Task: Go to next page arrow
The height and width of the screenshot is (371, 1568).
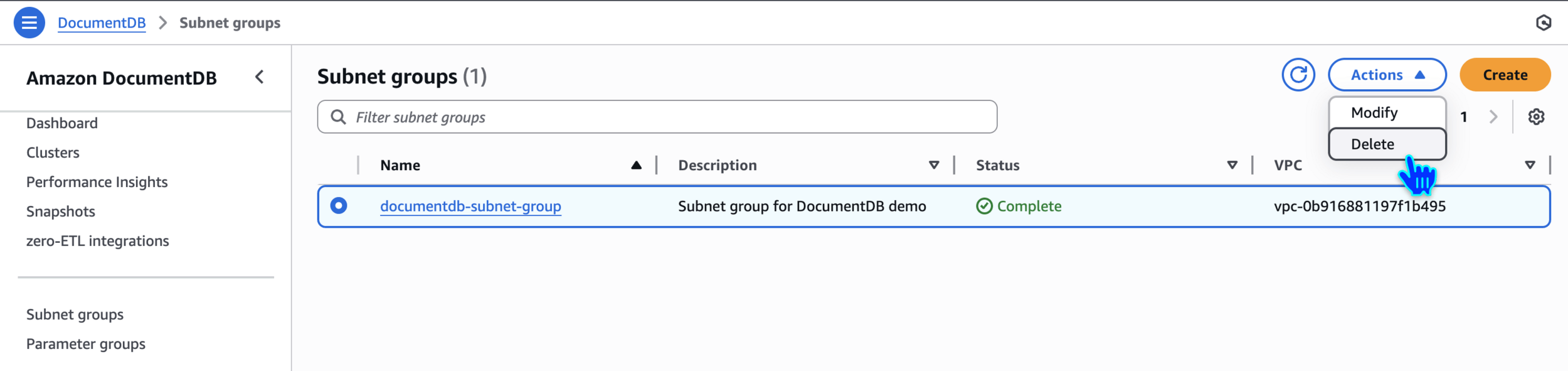Action: click(1493, 117)
